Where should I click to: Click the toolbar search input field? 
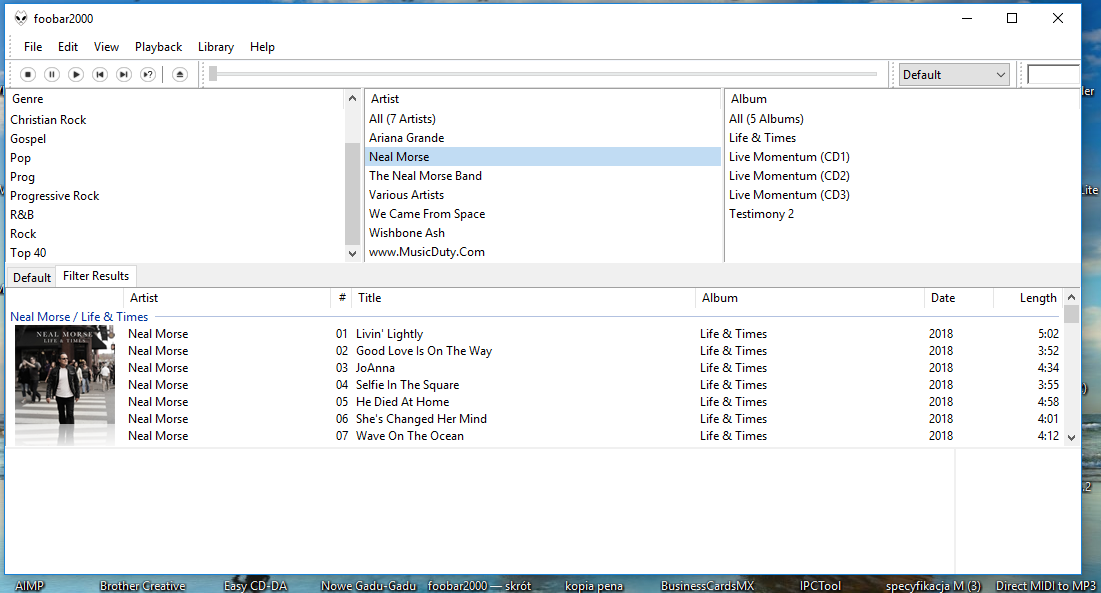tap(1053, 74)
